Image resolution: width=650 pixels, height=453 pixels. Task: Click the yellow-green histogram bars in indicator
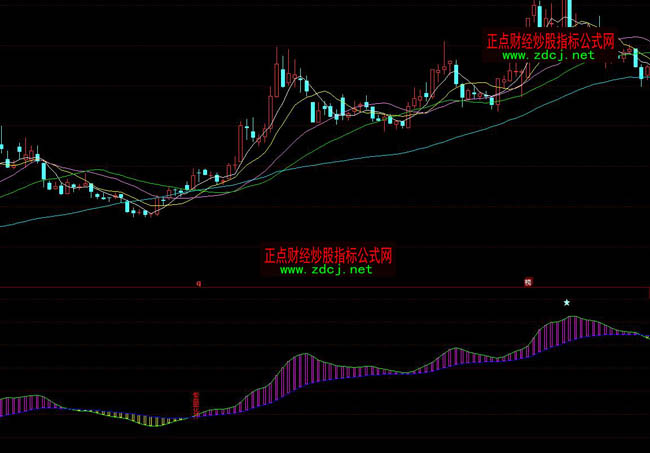pyautogui.click(x=150, y=420)
